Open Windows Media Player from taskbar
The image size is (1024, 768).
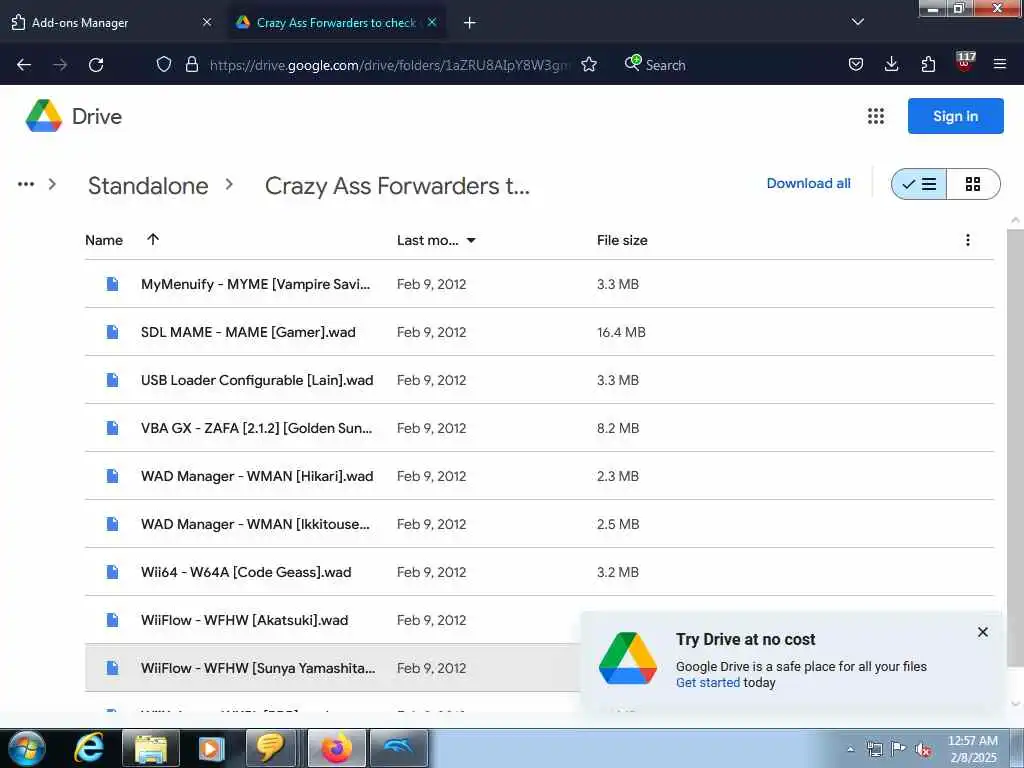tap(211, 748)
